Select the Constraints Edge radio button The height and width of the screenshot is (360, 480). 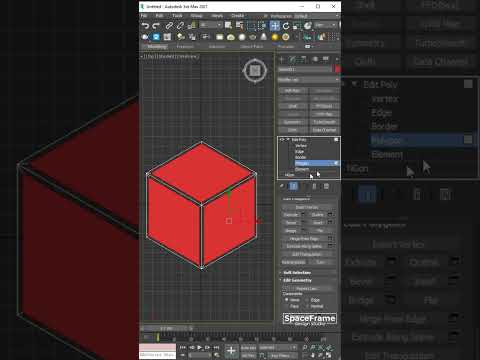pyautogui.click(x=307, y=300)
